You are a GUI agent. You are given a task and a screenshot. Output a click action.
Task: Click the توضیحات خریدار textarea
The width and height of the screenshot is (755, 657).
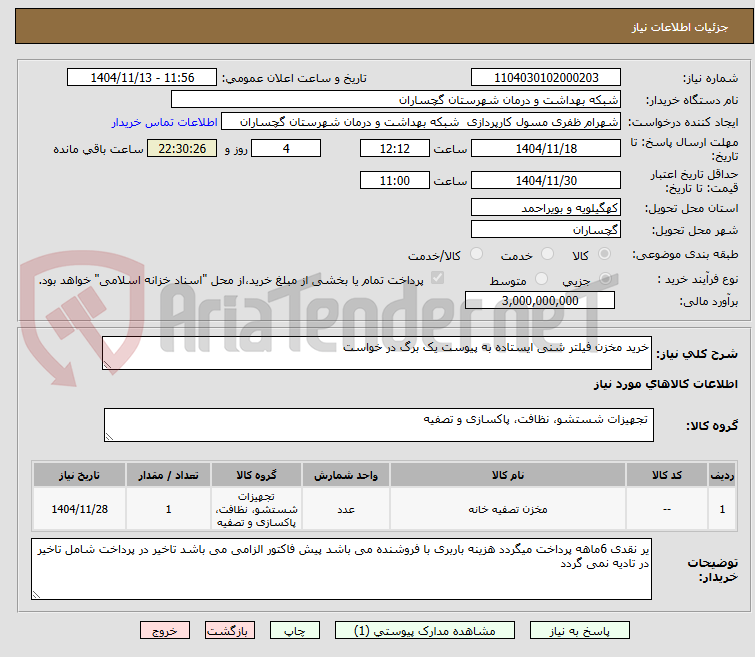click(x=341, y=569)
